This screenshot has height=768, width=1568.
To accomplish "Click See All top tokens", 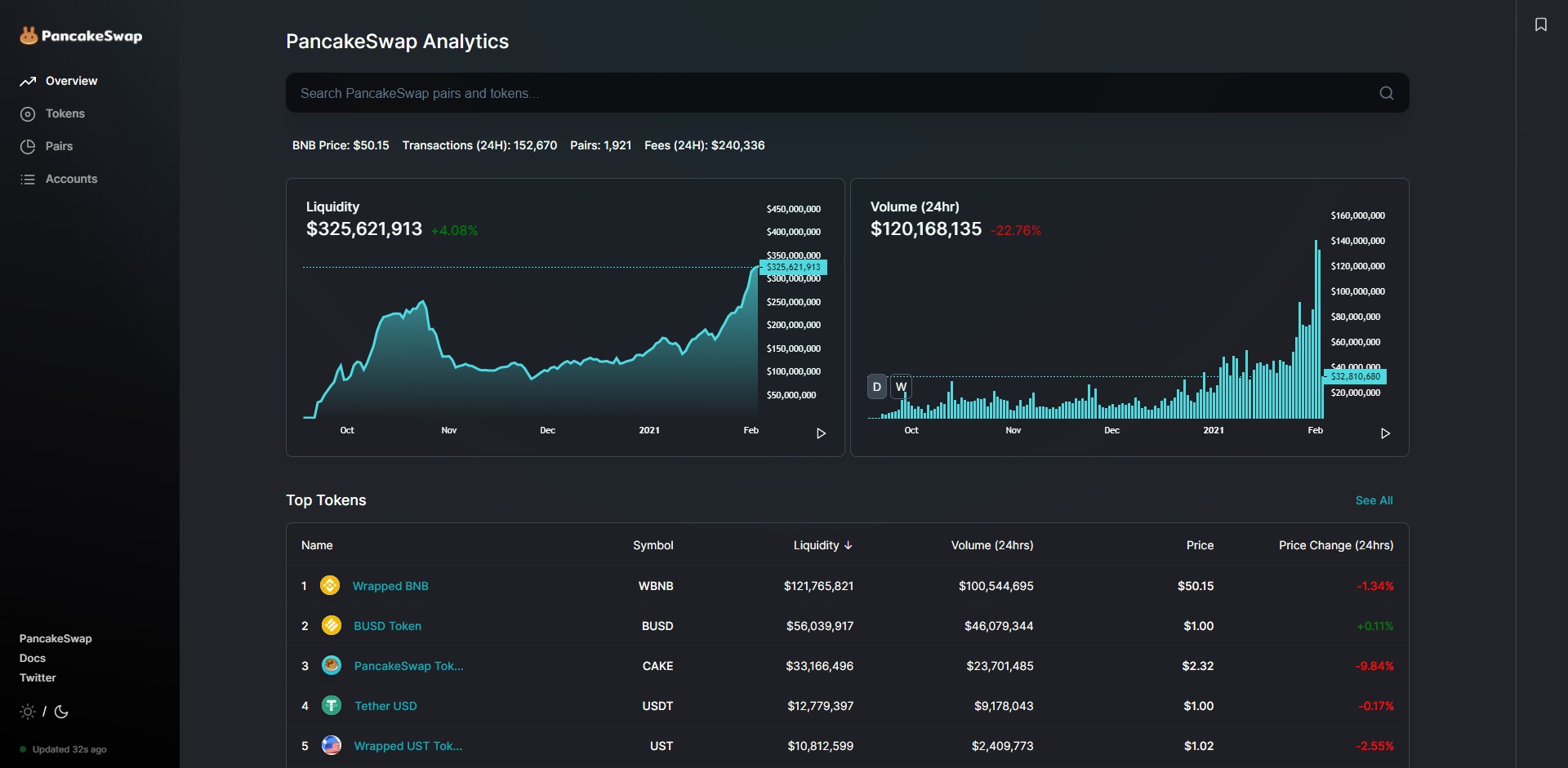I will pyautogui.click(x=1374, y=500).
